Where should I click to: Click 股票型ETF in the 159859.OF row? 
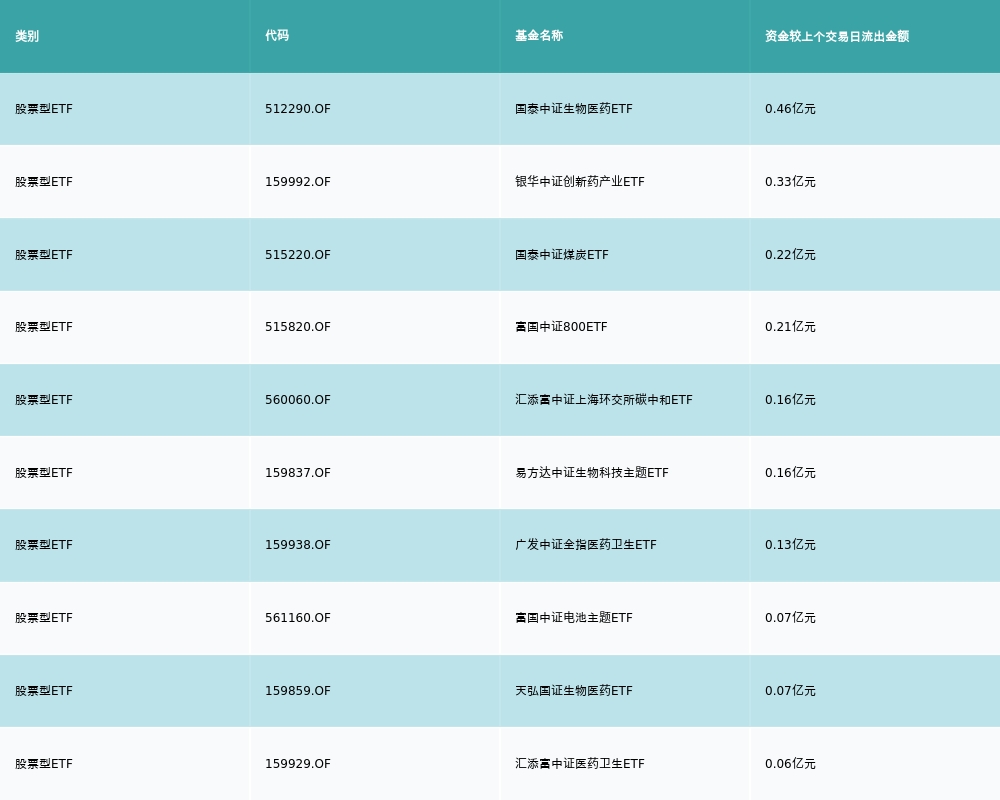click(x=44, y=691)
